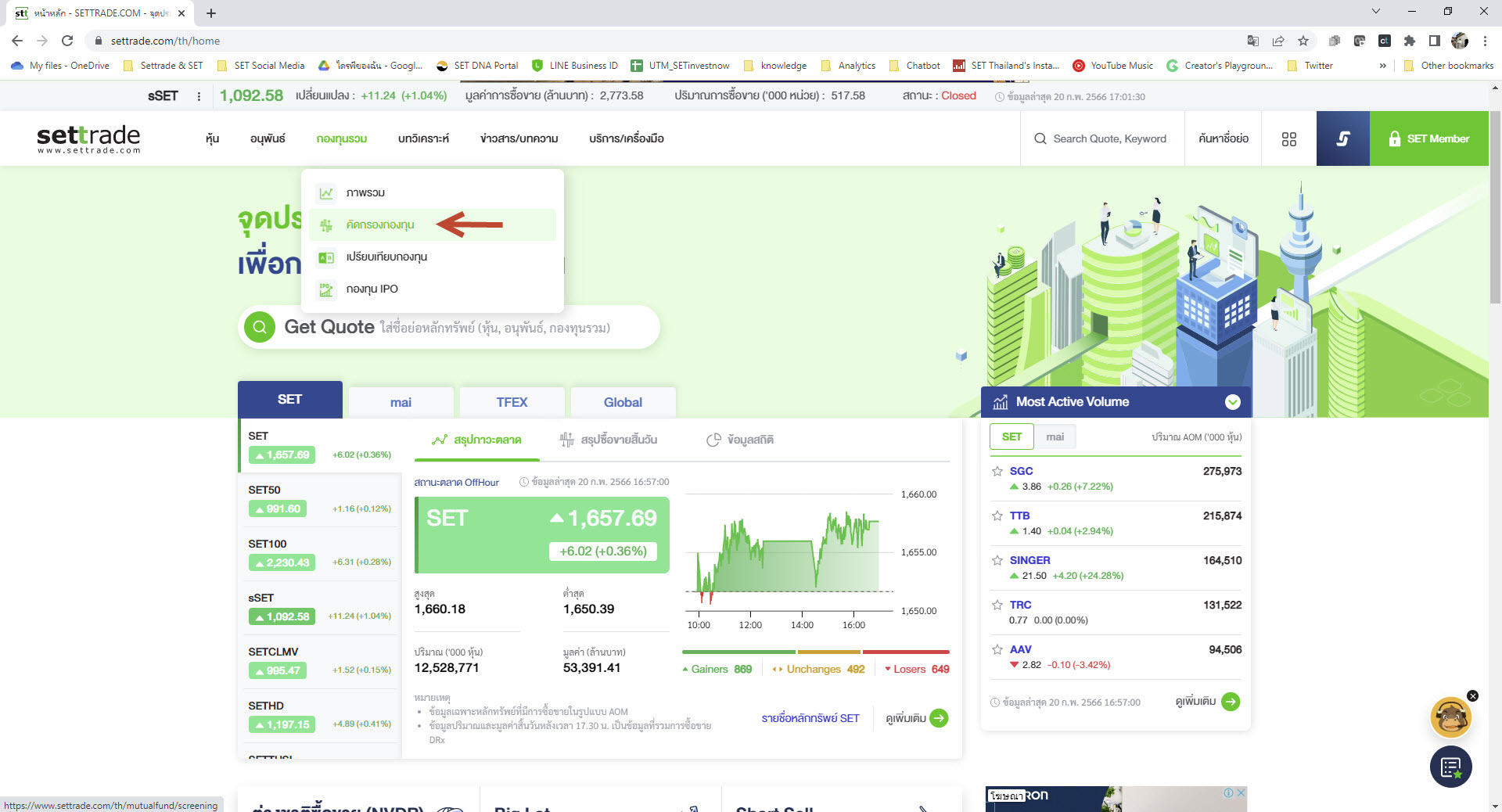Switch Most Active Volume to mai market
This screenshot has height=812, width=1502.
coord(1055,437)
